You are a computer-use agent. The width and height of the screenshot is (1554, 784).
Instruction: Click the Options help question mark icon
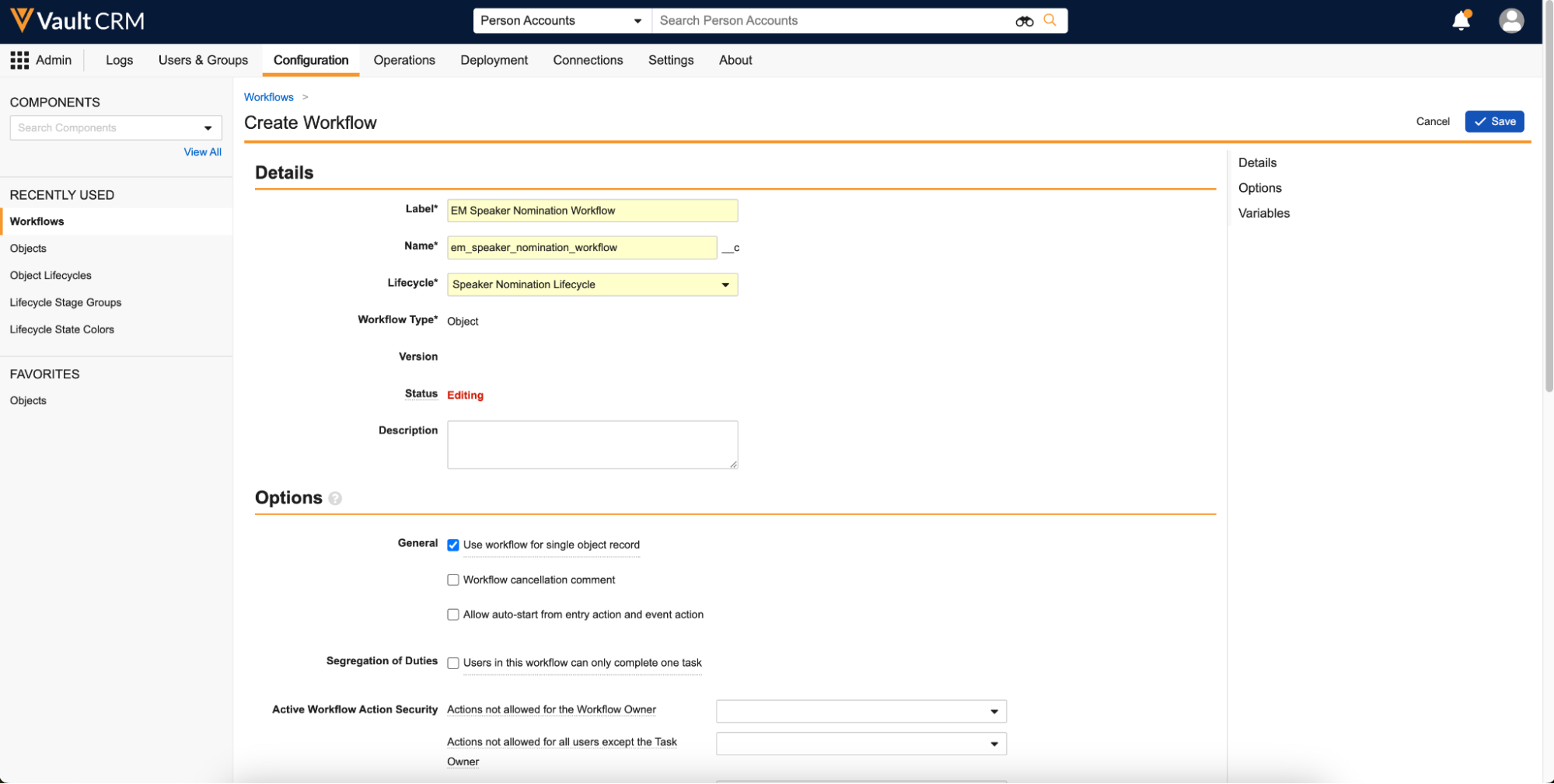(335, 499)
